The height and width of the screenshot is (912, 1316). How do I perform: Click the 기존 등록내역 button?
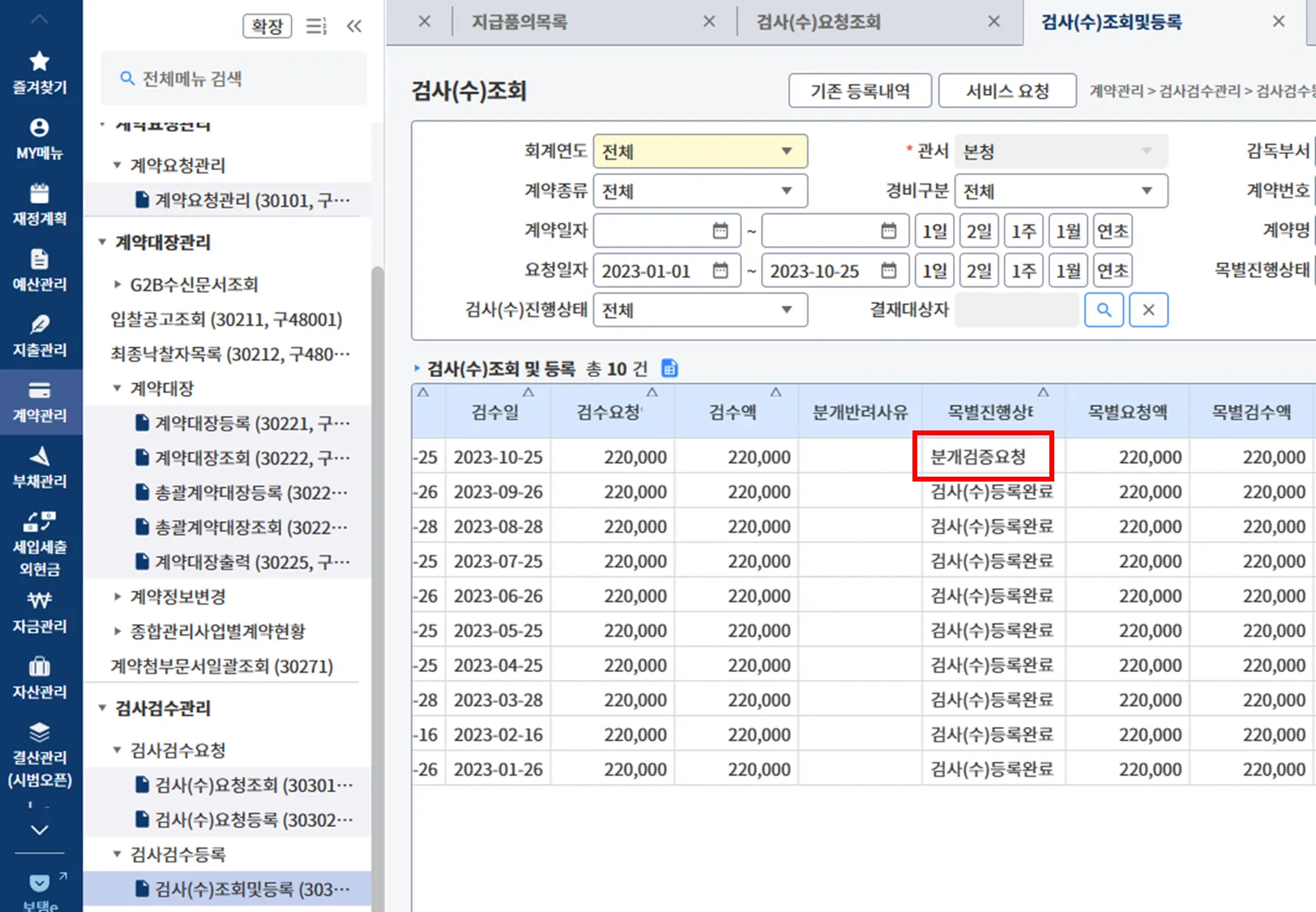pyautogui.click(x=860, y=91)
